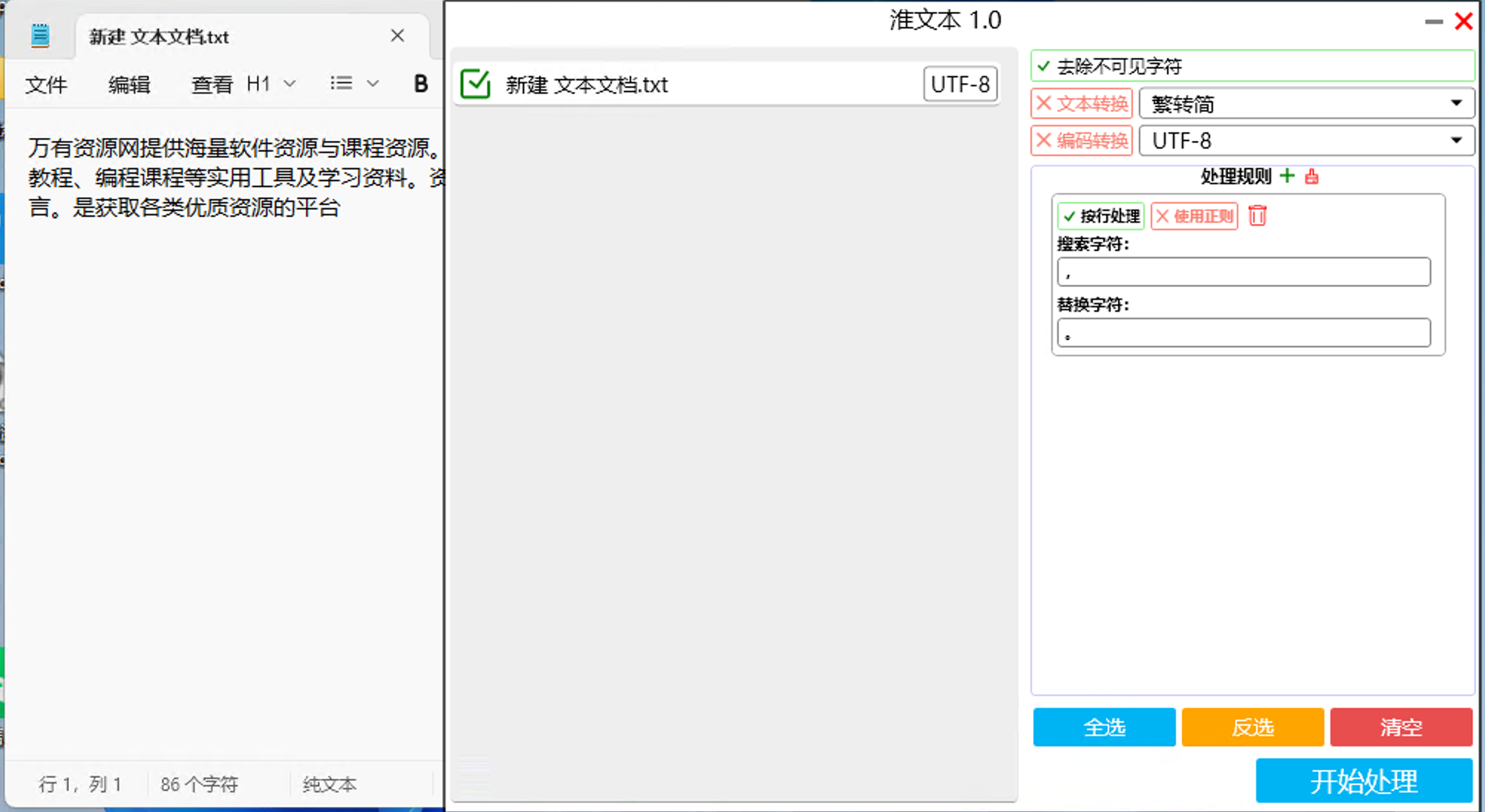Click the red broom icon to clear all rules
This screenshot has height=812, width=1485.
[x=1312, y=177]
